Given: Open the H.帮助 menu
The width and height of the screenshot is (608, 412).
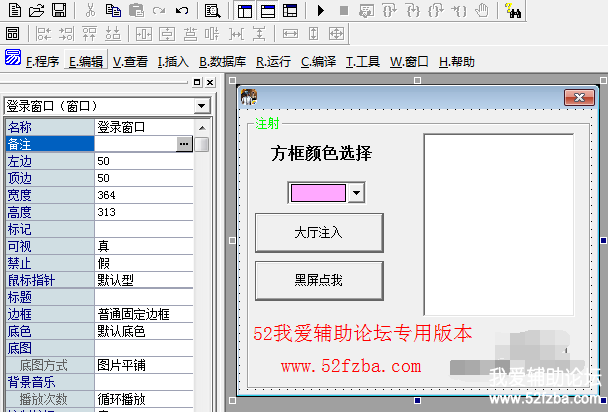Looking at the screenshot, I should pyautogui.click(x=457, y=62).
